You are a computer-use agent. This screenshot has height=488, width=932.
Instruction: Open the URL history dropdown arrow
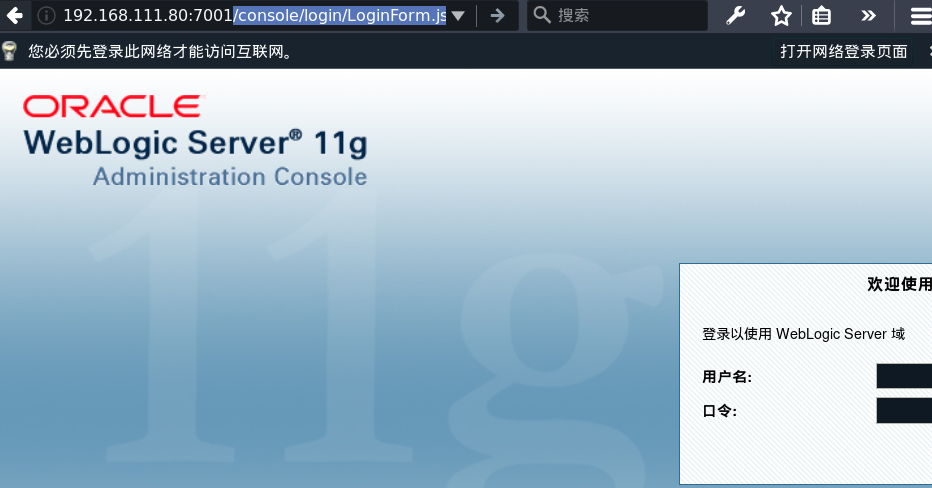[458, 15]
